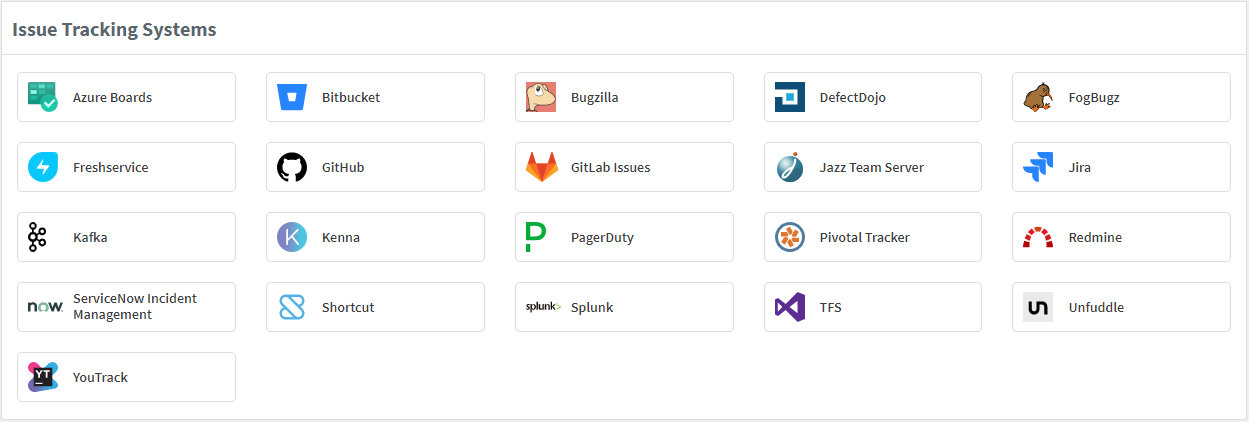Select the Bitbucket bucket icon
Viewport: 1249px width, 422px height.
[292, 97]
